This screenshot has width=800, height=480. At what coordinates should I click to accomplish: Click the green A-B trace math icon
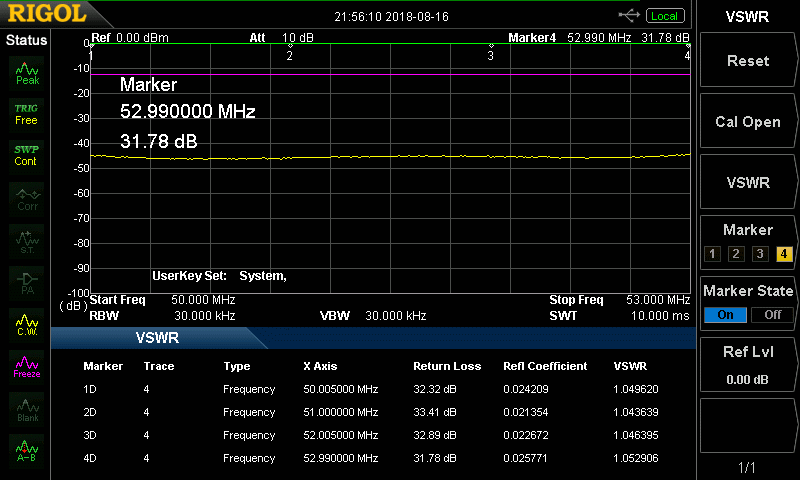27,451
